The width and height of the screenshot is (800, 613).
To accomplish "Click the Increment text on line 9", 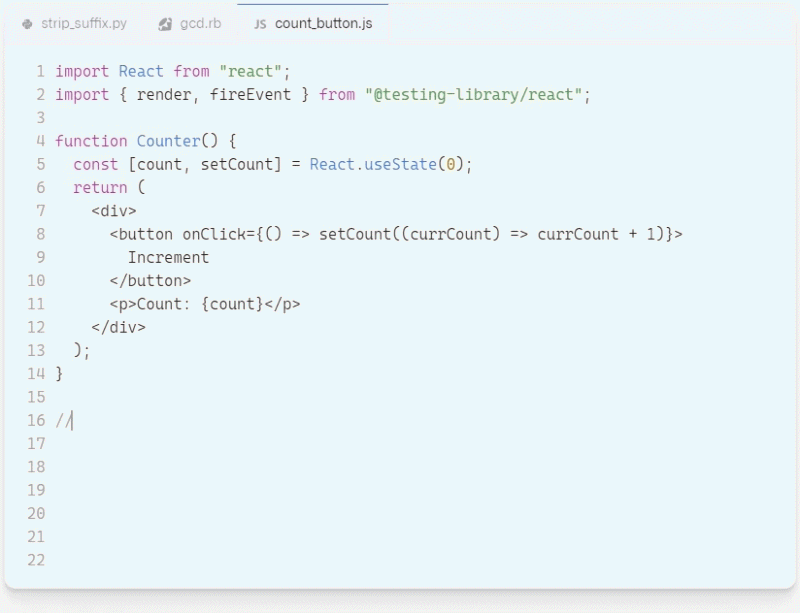I will coord(168,257).
